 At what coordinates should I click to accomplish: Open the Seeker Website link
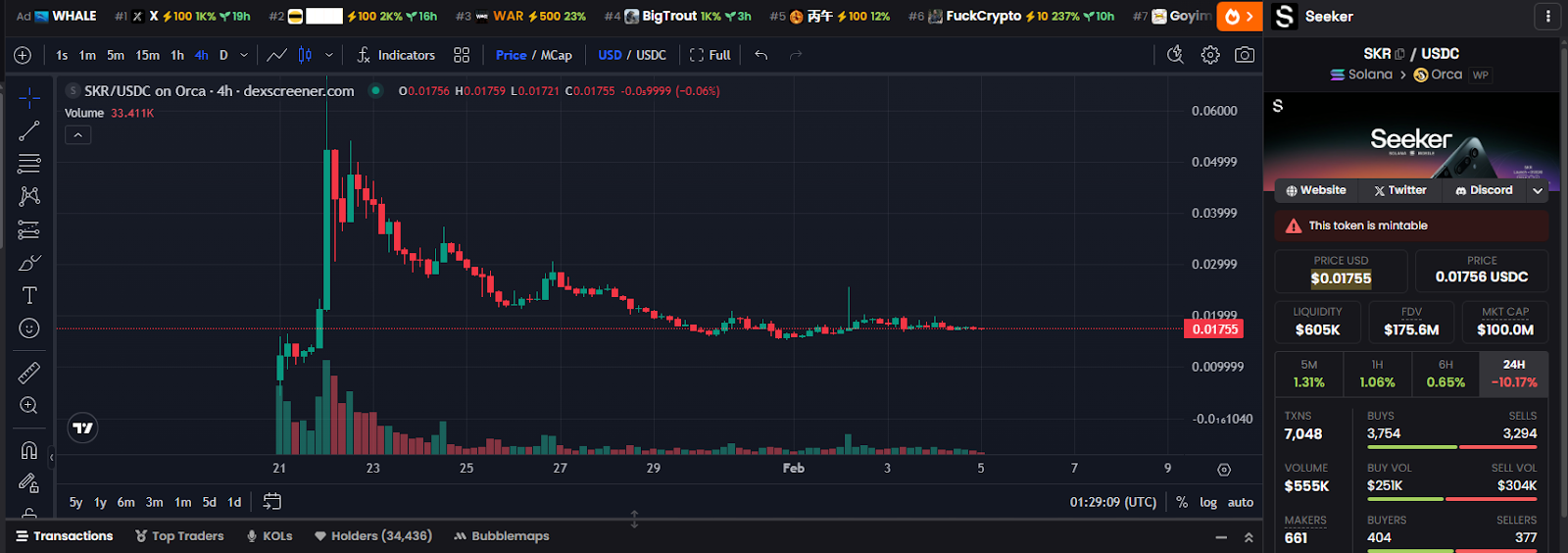[x=1316, y=190]
